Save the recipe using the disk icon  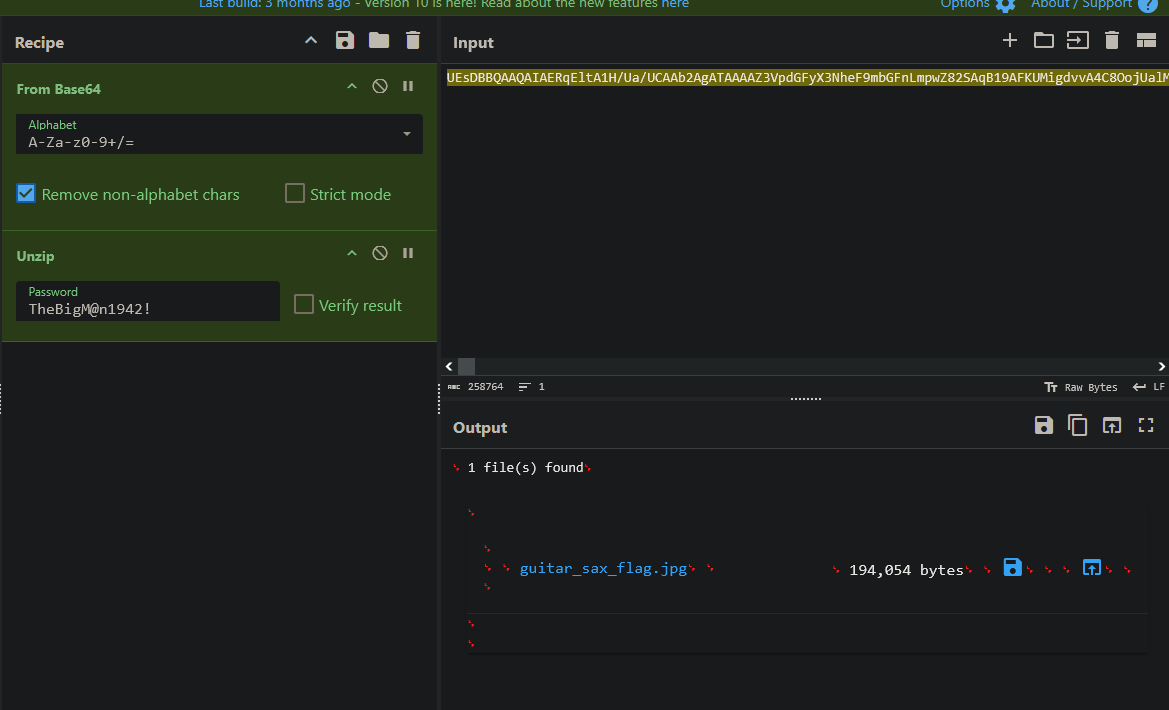[345, 41]
